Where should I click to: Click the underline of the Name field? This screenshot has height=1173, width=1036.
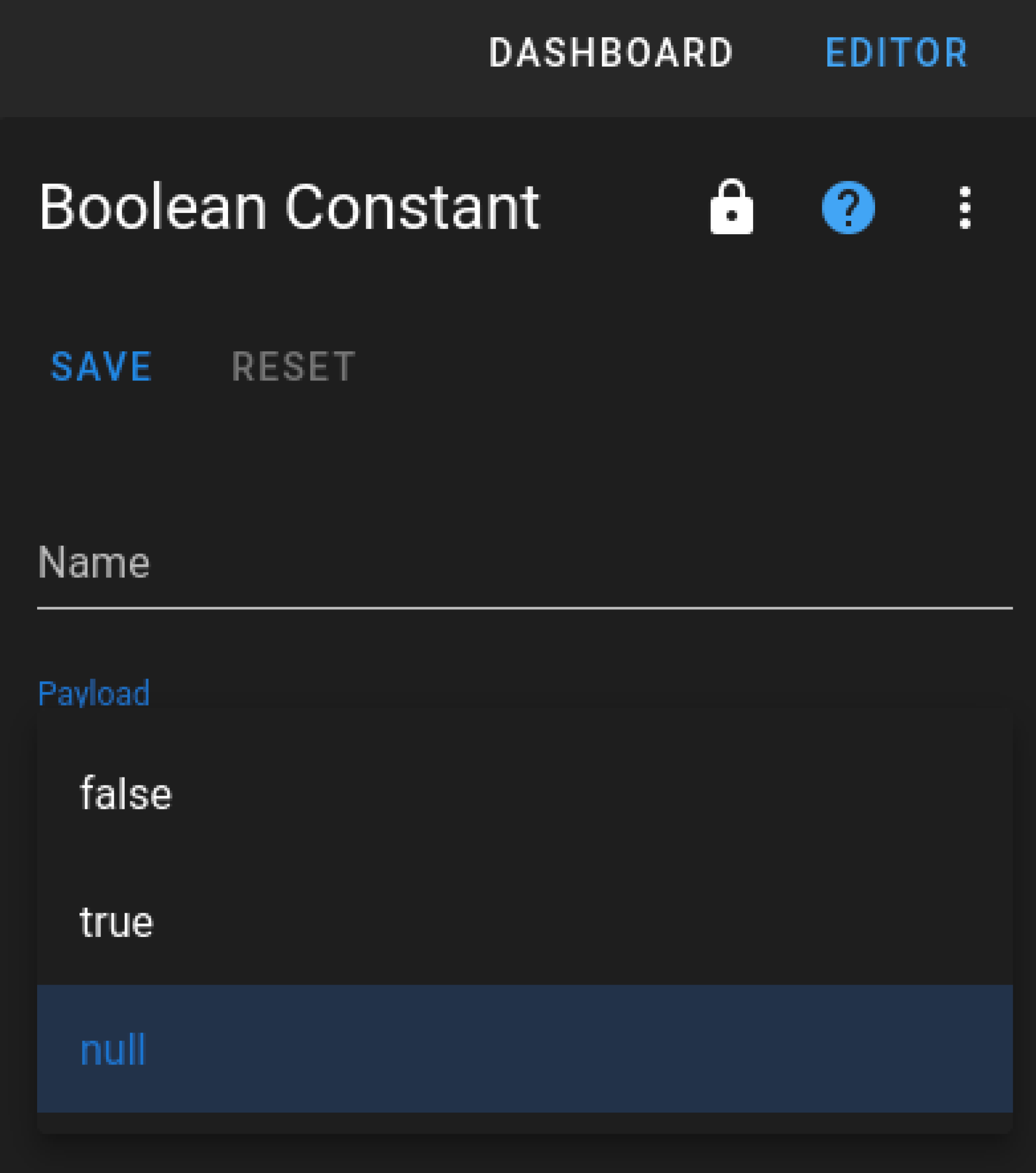point(525,608)
